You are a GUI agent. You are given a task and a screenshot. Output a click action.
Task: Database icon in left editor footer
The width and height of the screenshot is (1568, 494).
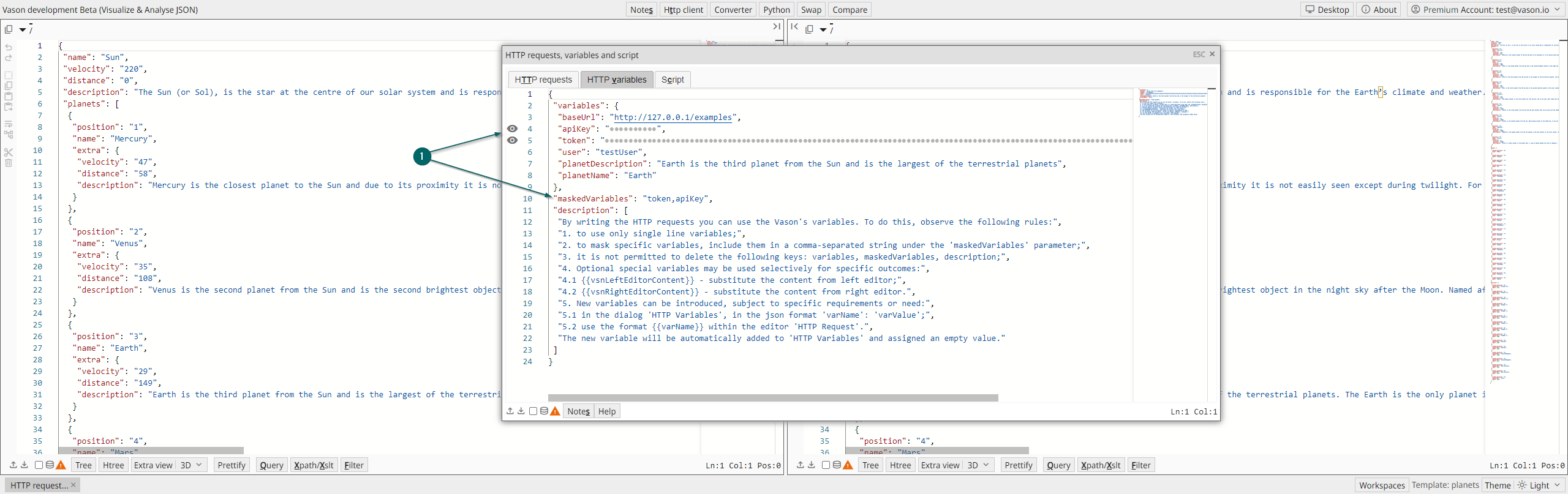point(50,465)
